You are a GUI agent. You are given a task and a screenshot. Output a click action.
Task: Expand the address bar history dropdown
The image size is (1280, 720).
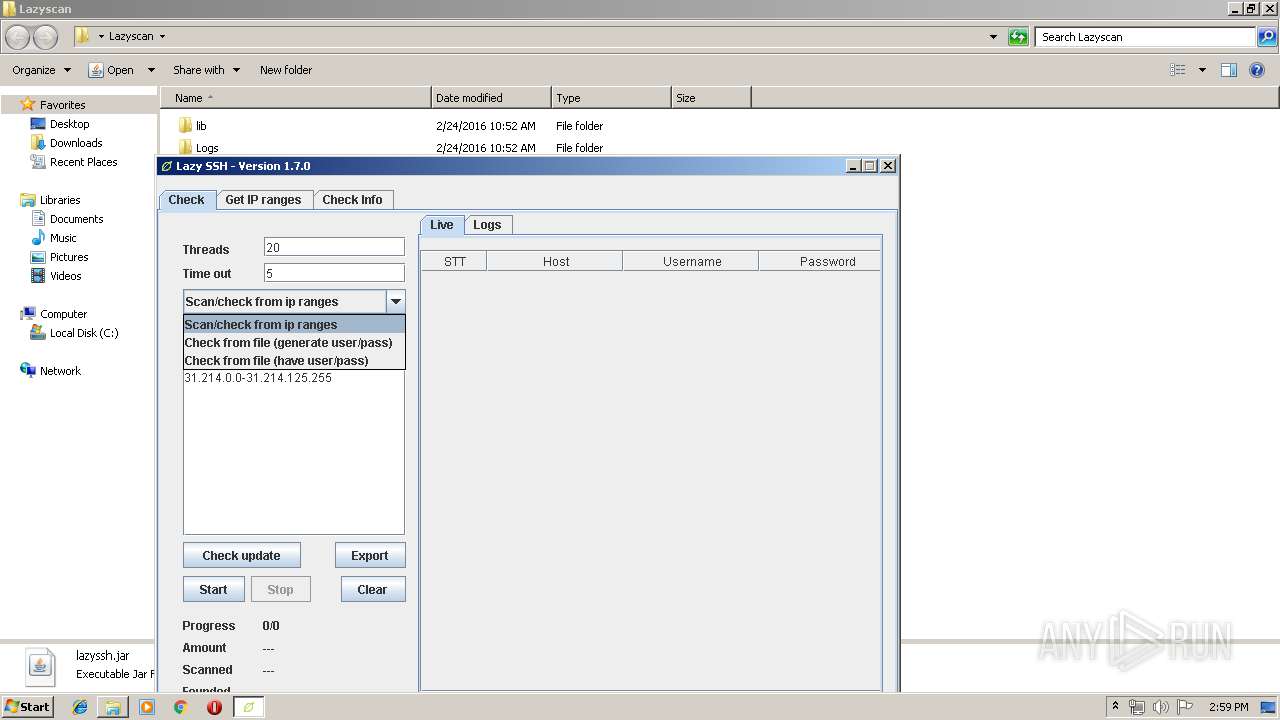(993, 37)
